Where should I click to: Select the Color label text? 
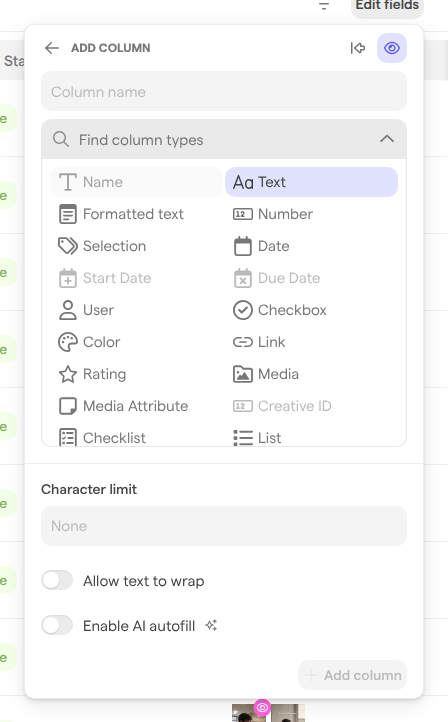[101, 342]
